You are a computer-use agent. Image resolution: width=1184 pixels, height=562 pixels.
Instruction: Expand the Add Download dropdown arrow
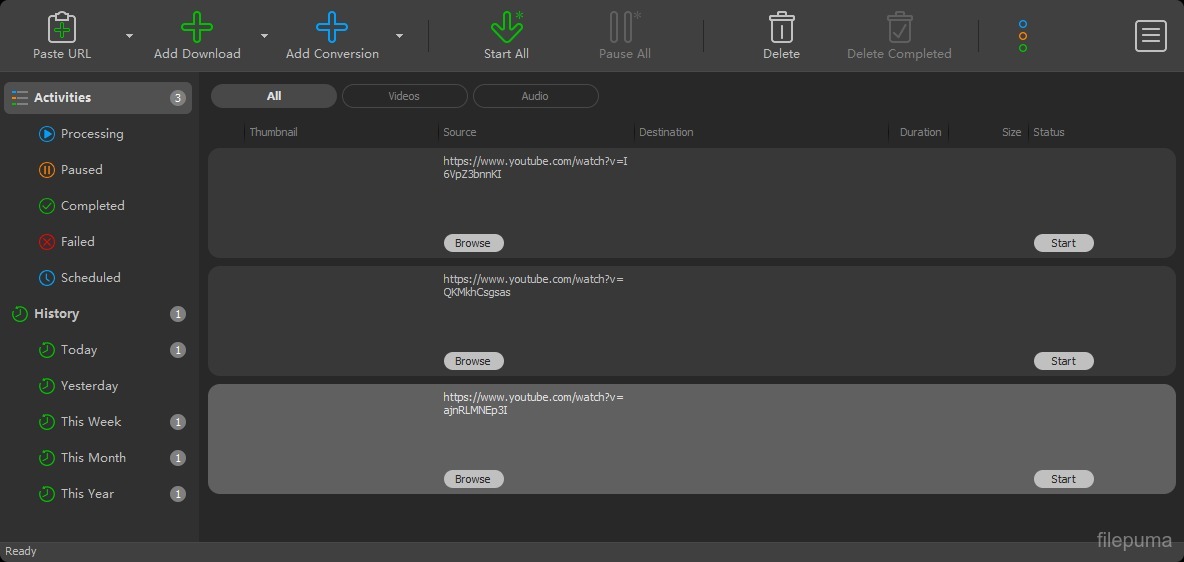(x=264, y=36)
